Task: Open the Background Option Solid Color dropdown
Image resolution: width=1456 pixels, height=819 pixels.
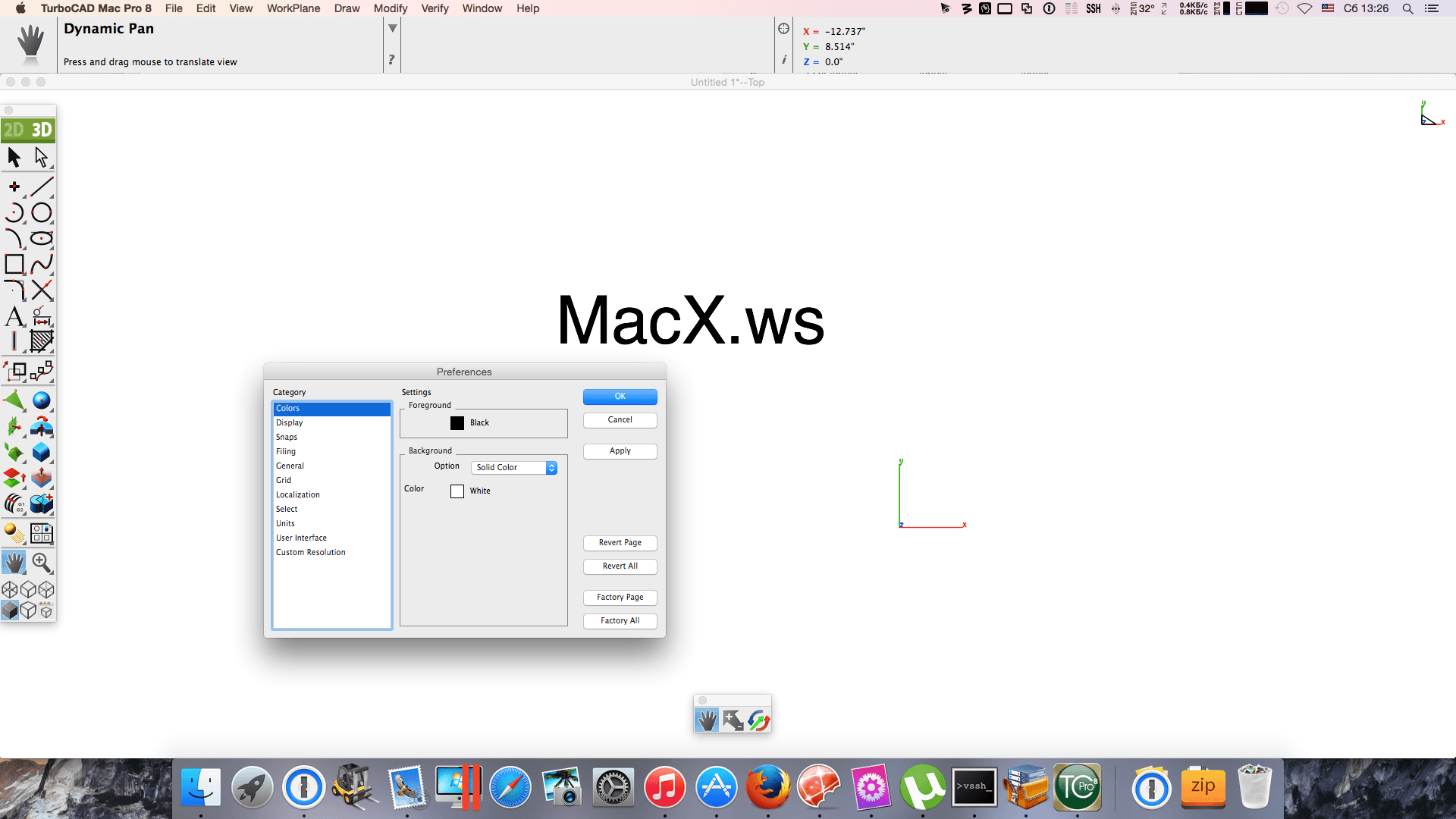Action: pyautogui.click(x=514, y=468)
